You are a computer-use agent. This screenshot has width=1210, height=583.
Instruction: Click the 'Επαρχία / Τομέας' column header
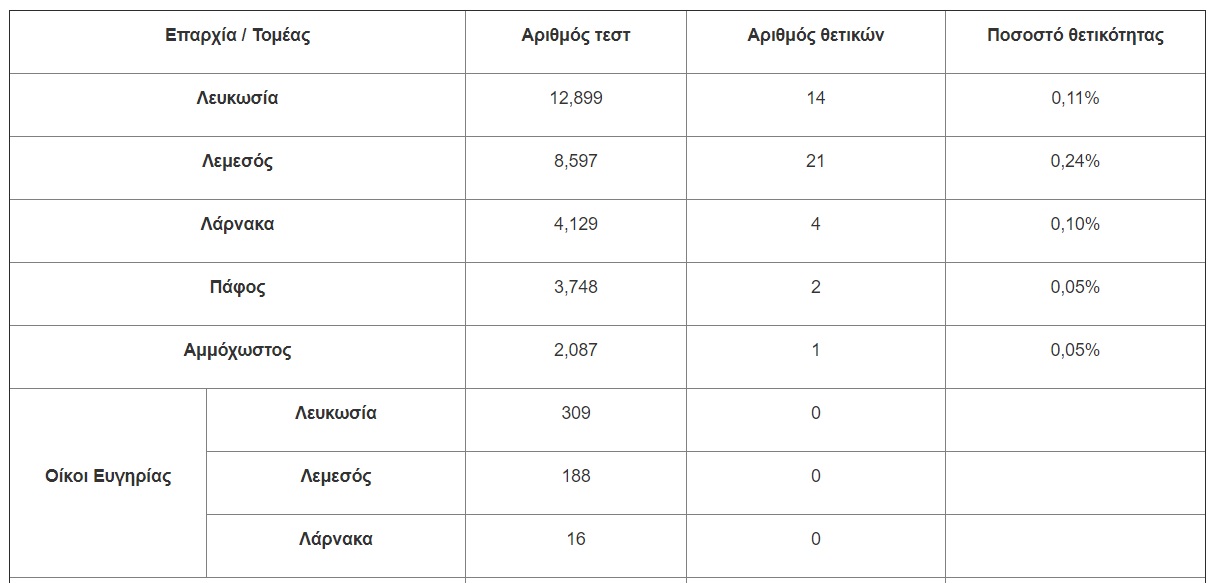point(237,36)
